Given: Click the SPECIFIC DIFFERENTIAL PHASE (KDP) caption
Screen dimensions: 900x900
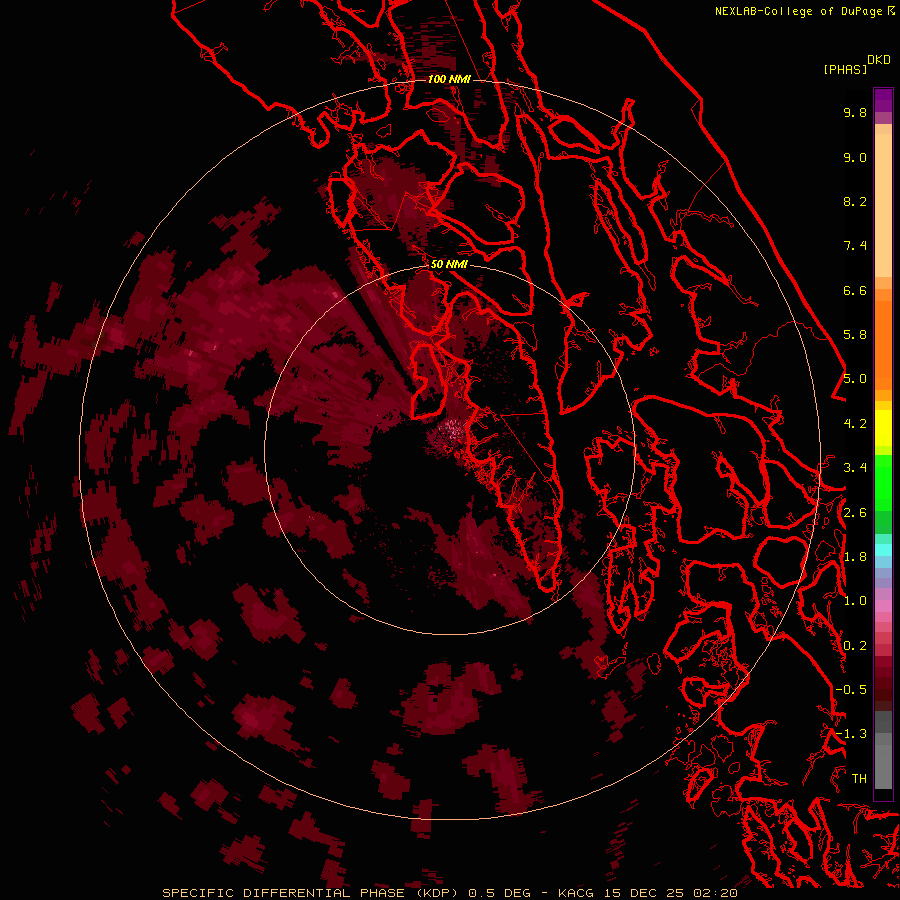Looking at the screenshot, I should [x=310, y=893].
